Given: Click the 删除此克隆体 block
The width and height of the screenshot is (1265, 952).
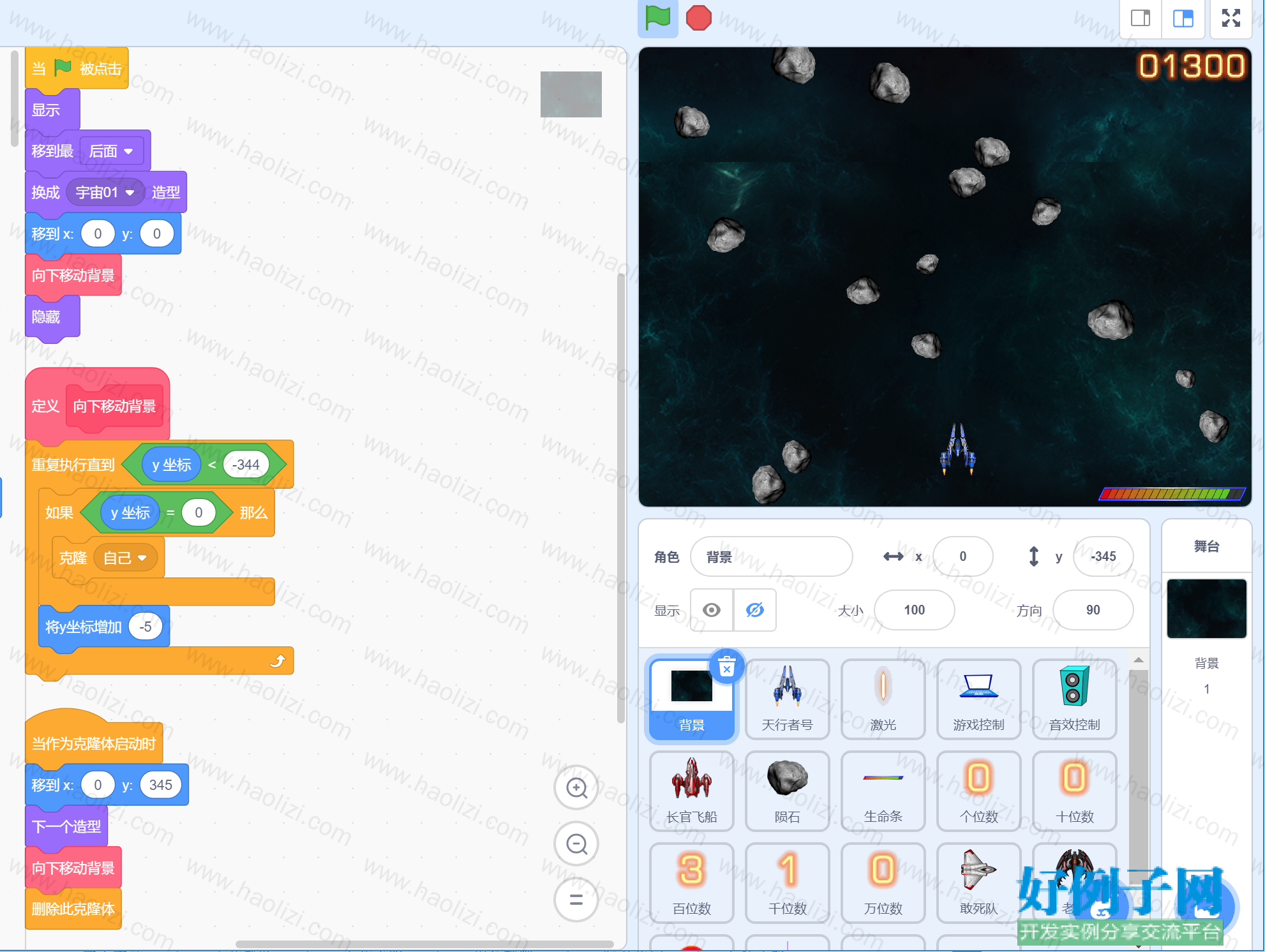Looking at the screenshot, I should (73, 909).
